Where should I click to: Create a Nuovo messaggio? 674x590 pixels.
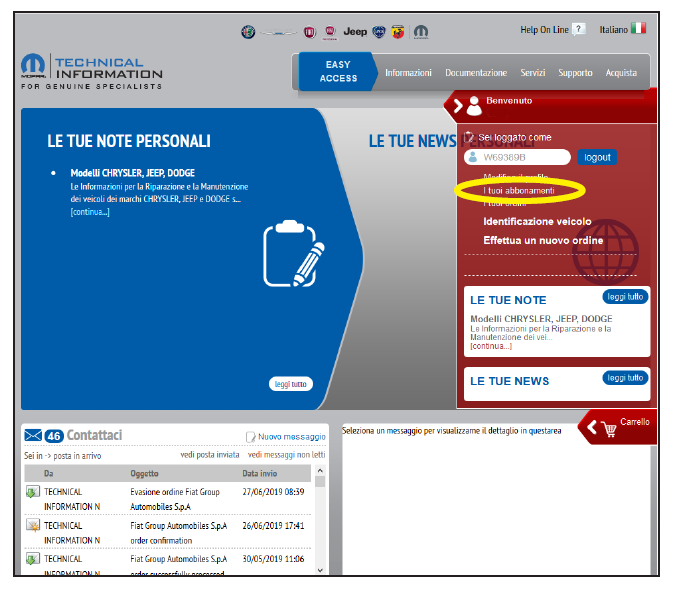click(x=292, y=437)
